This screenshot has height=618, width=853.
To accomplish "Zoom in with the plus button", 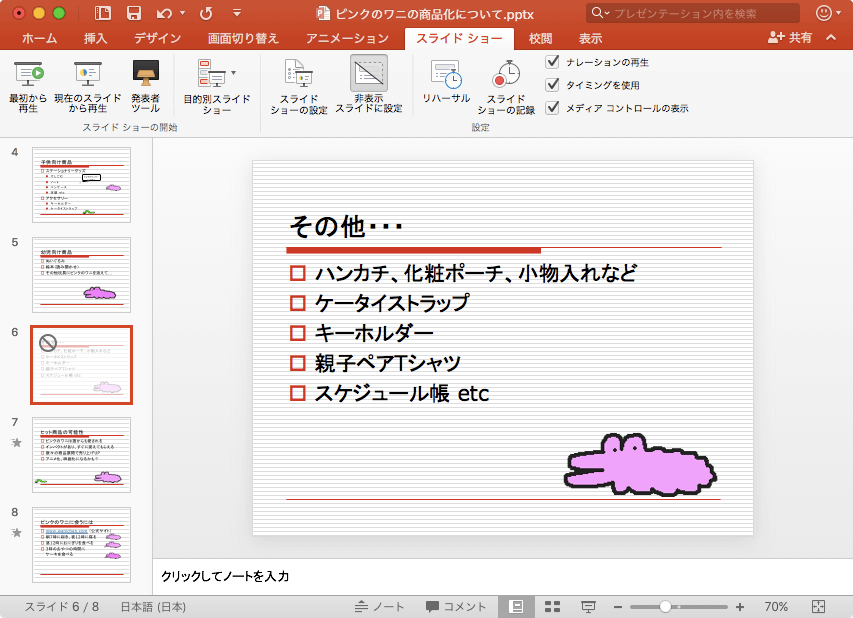I will pyautogui.click(x=740, y=607).
